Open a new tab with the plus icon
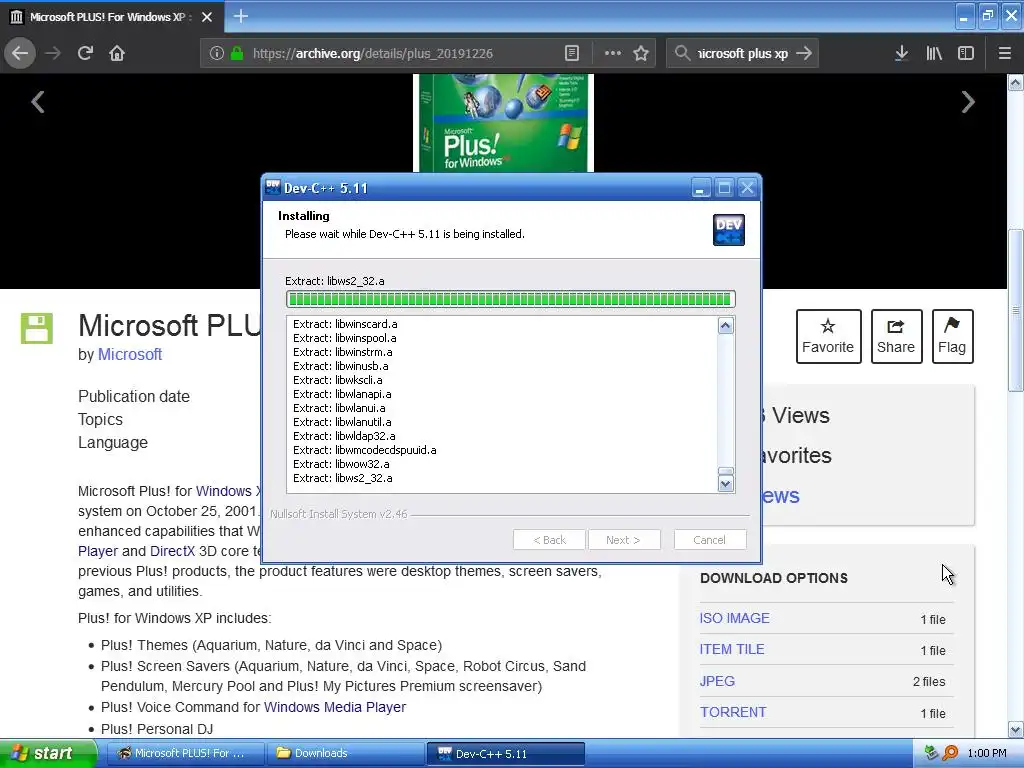Image resolution: width=1024 pixels, height=768 pixels. pos(240,16)
